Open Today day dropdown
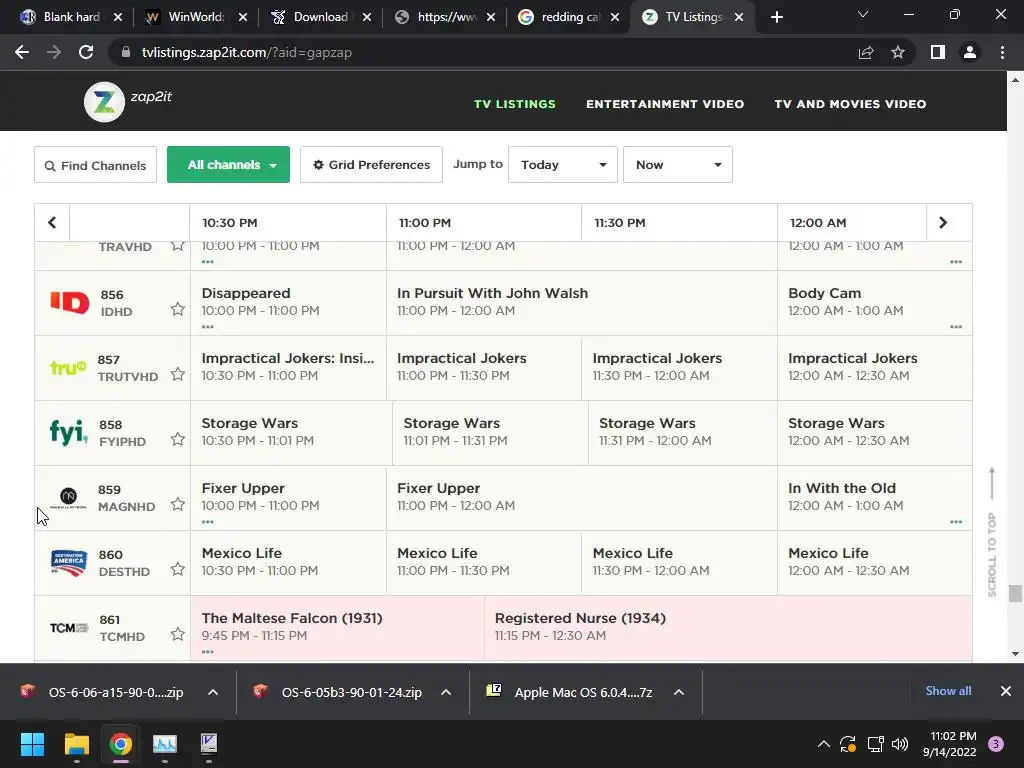Image resolution: width=1024 pixels, height=768 pixels. (x=562, y=165)
